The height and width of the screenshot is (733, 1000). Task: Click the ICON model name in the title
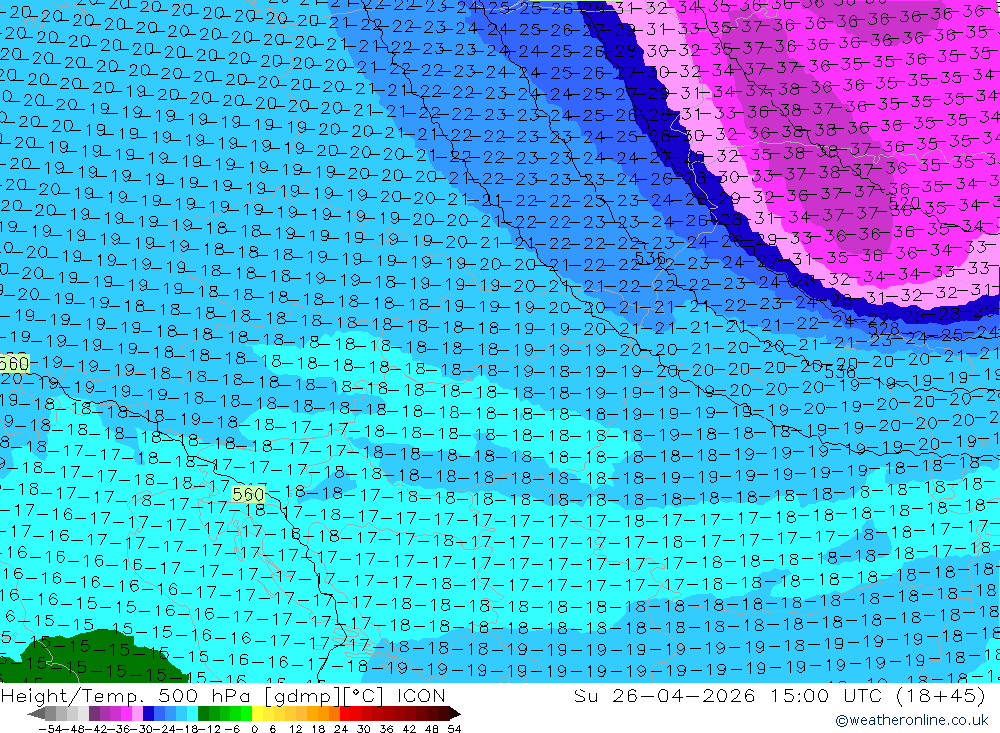[x=421, y=695]
